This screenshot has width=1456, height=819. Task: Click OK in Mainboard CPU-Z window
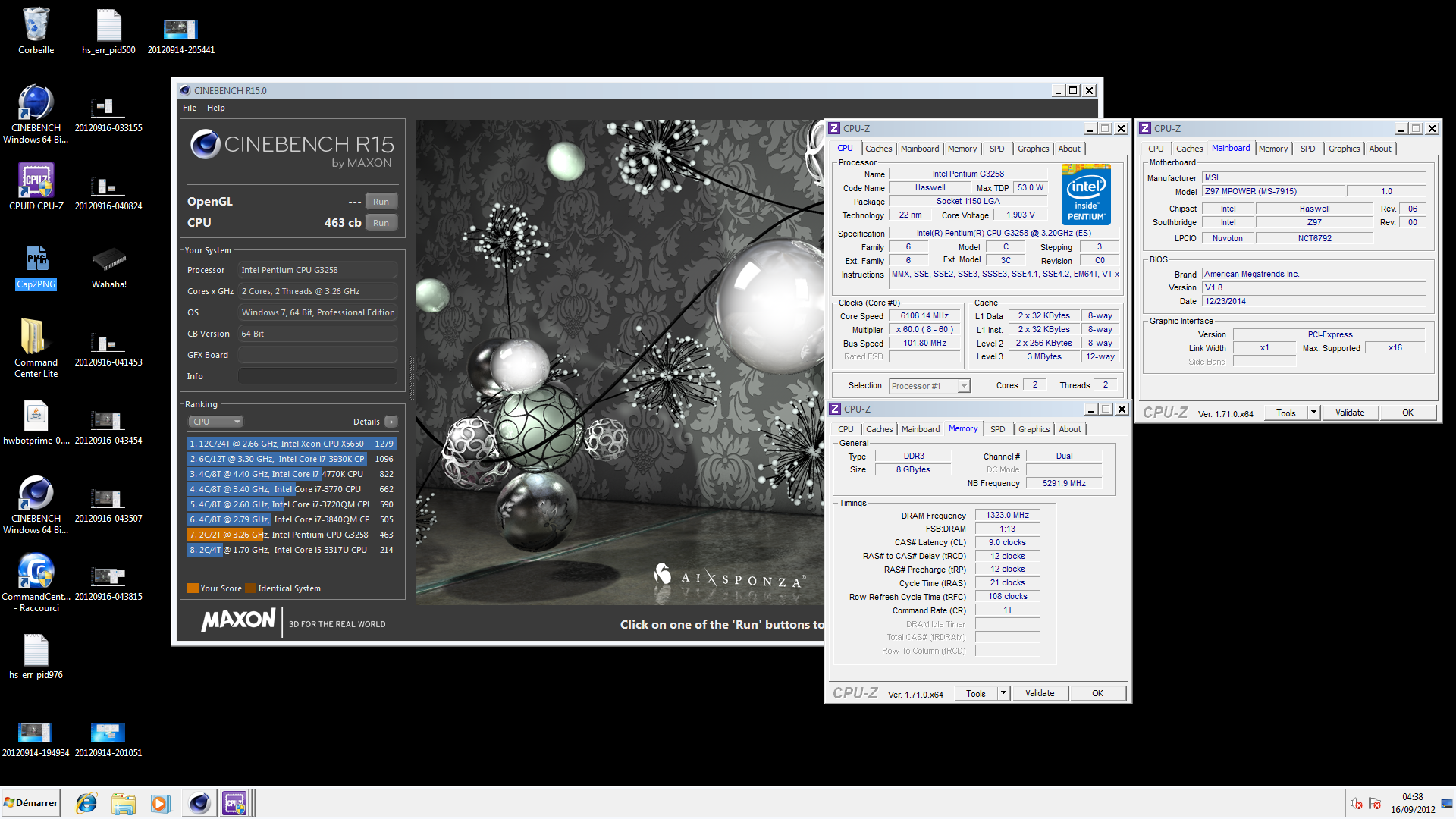click(1407, 413)
